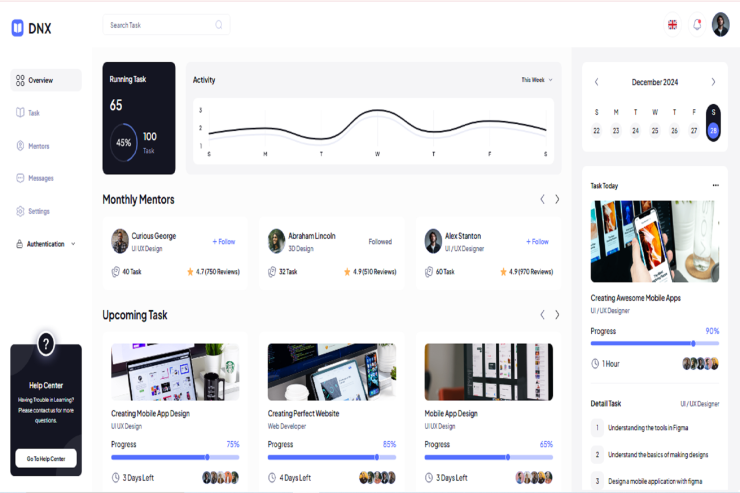Toggle Followed status for Abraham Lincoln
Viewport: 740px width, 493px height.
tap(380, 241)
